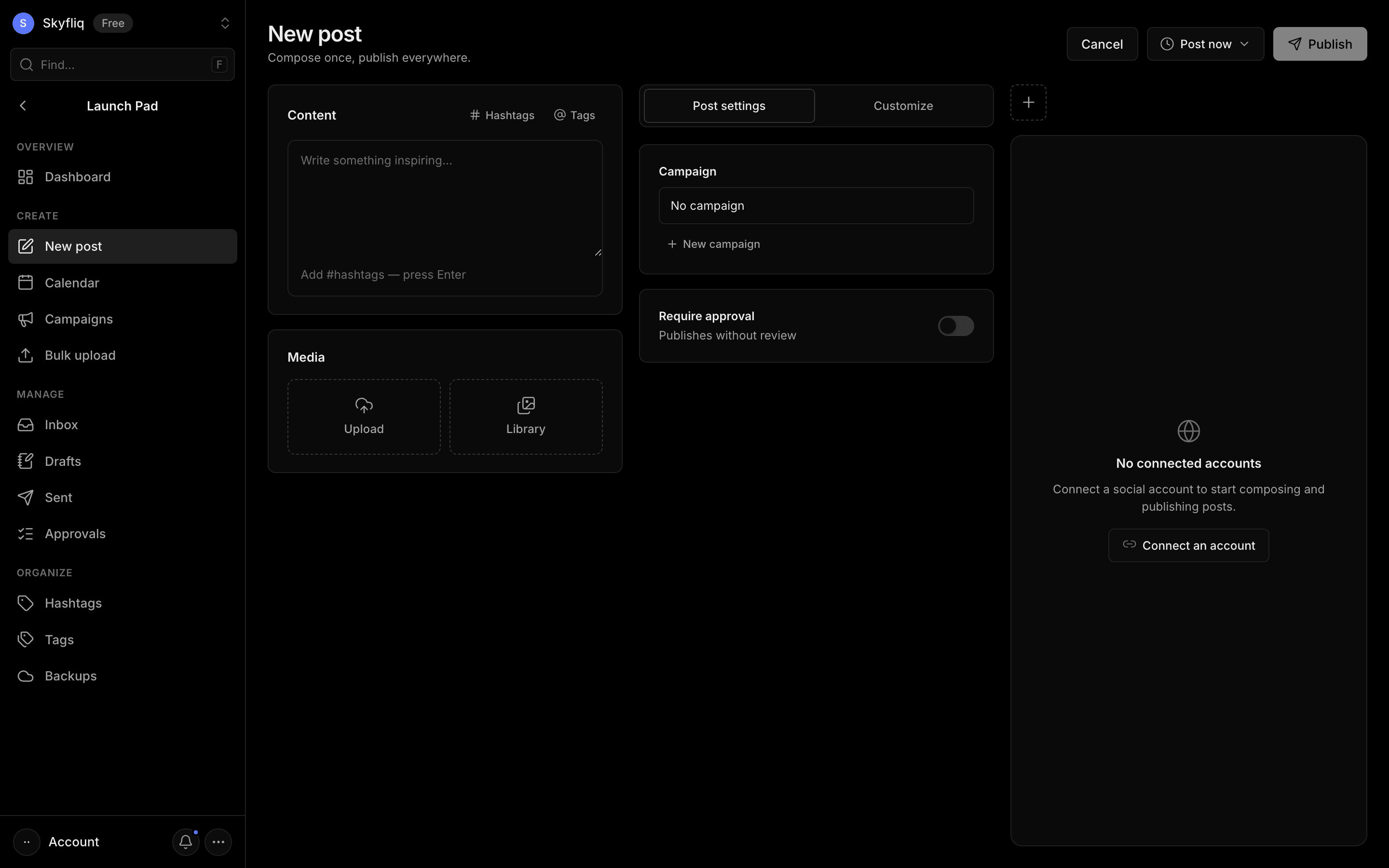Click Connect an account
Viewport: 1389px width, 868px height.
1188,545
